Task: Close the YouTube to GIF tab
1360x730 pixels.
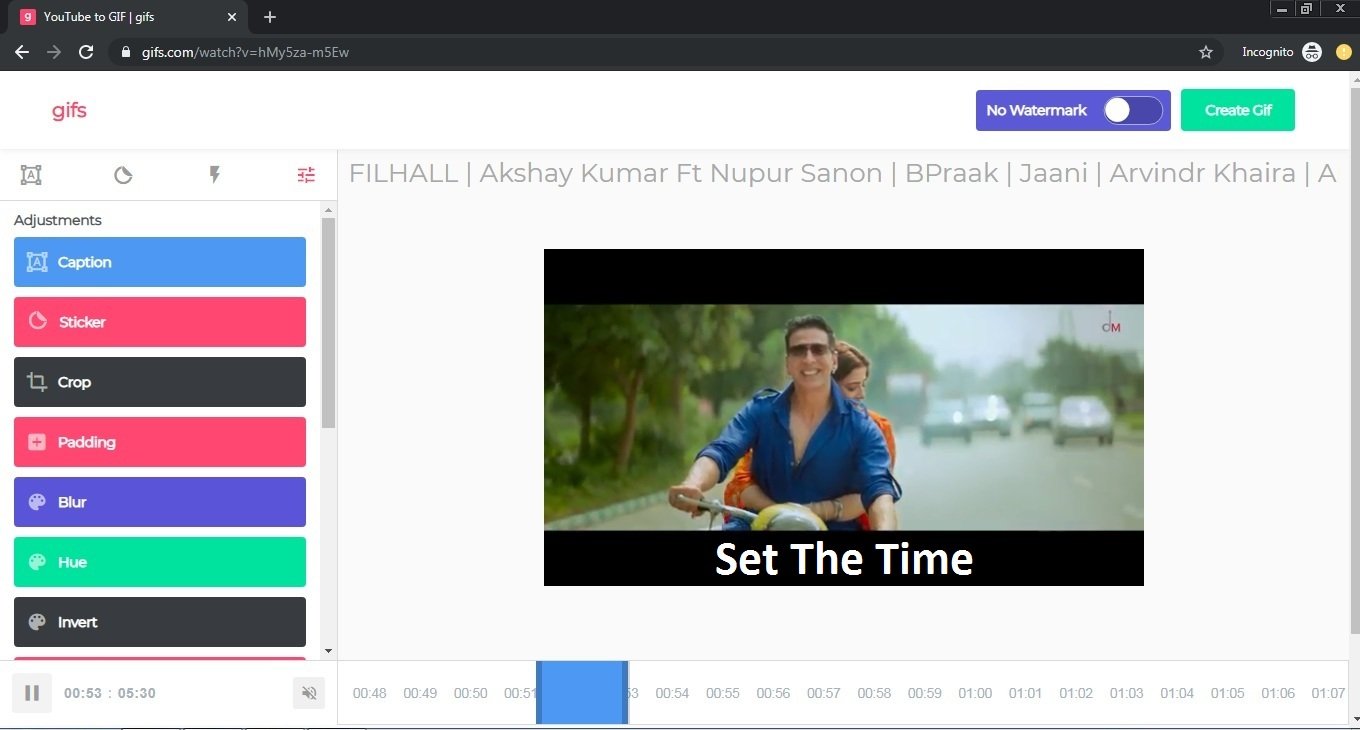Action: (x=232, y=17)
